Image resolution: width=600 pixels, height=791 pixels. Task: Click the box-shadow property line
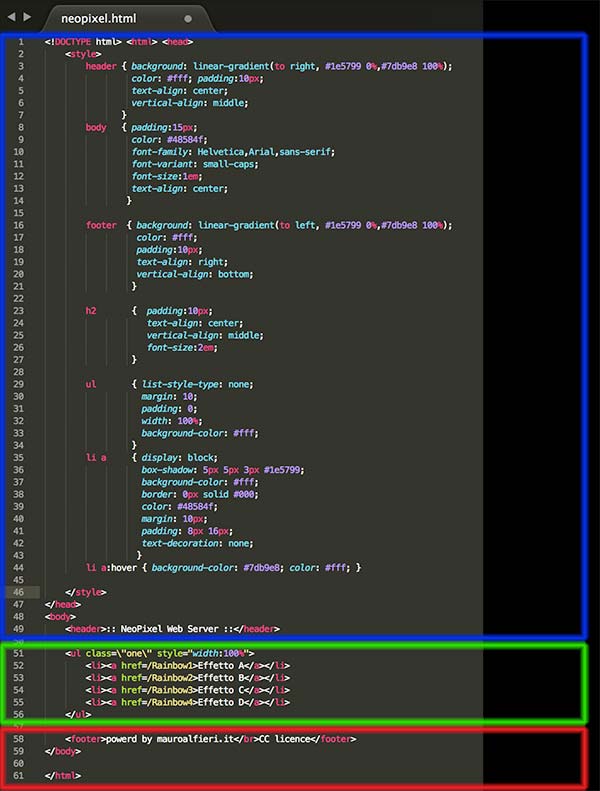point(223,470)
